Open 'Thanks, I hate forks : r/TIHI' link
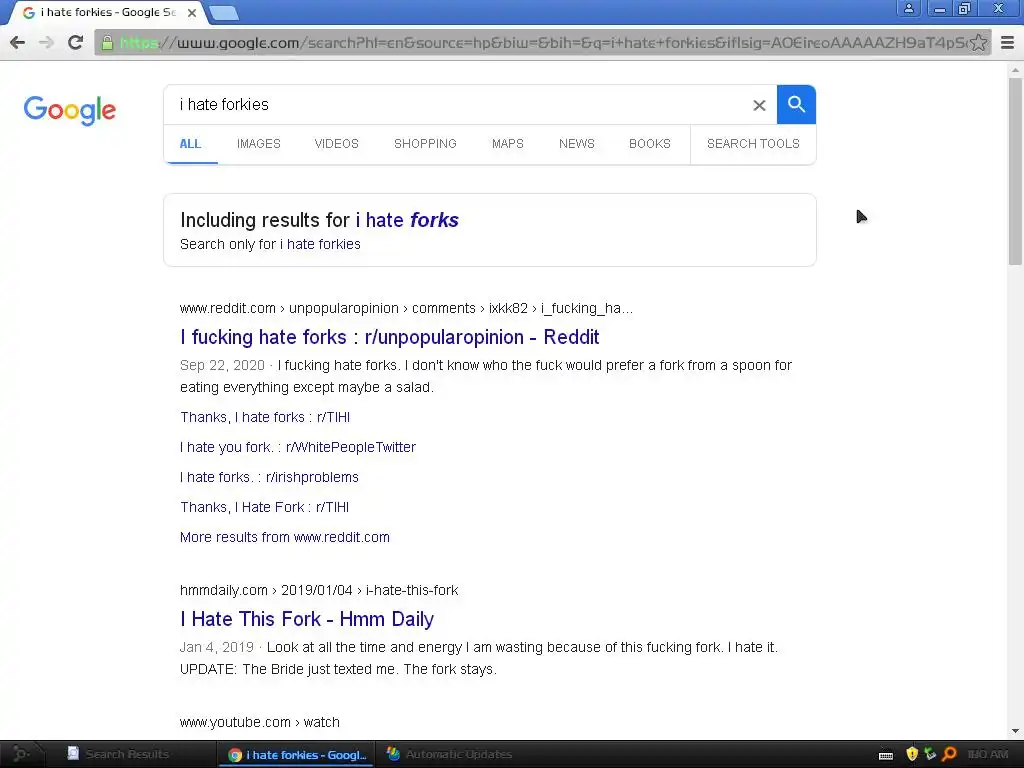 coord(264,417)
